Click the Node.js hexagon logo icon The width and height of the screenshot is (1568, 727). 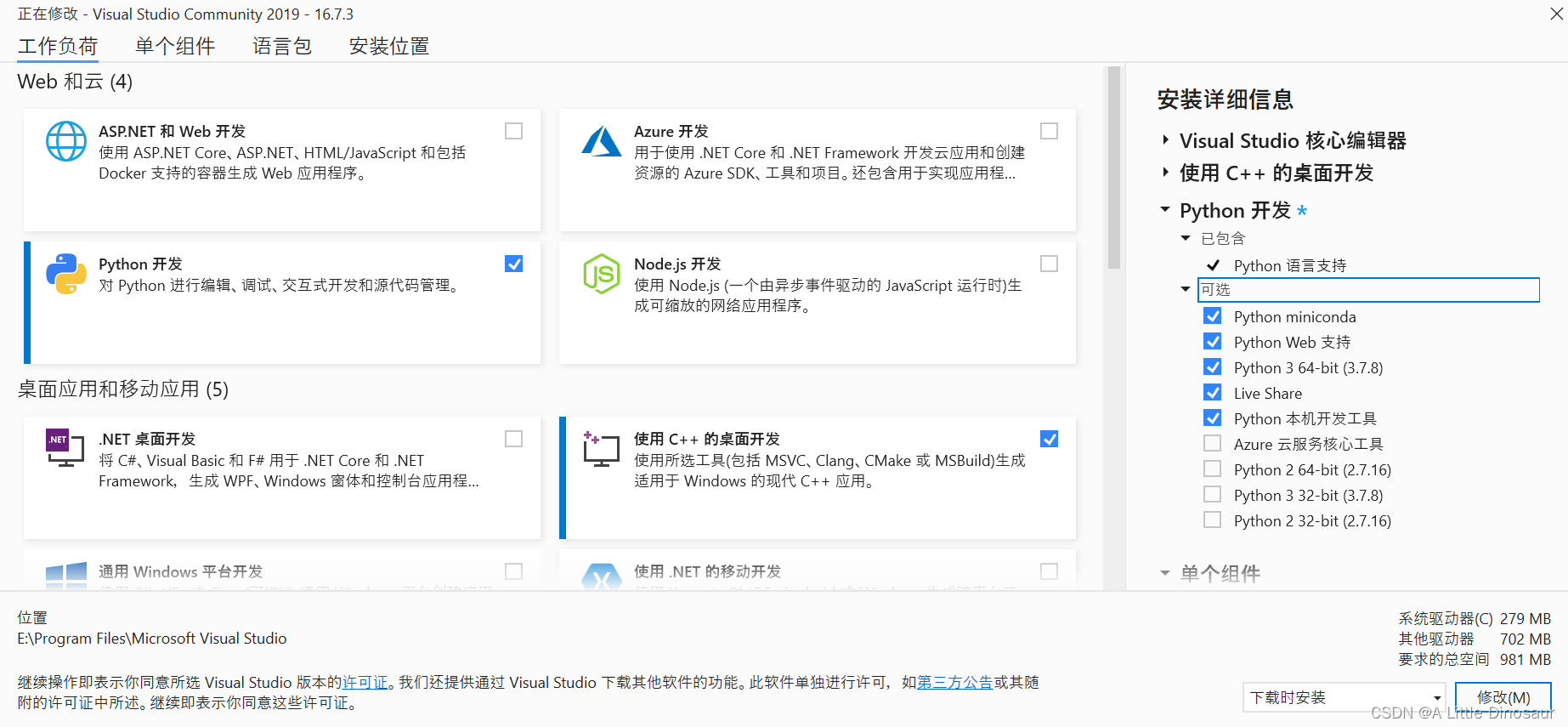point(602,274)
